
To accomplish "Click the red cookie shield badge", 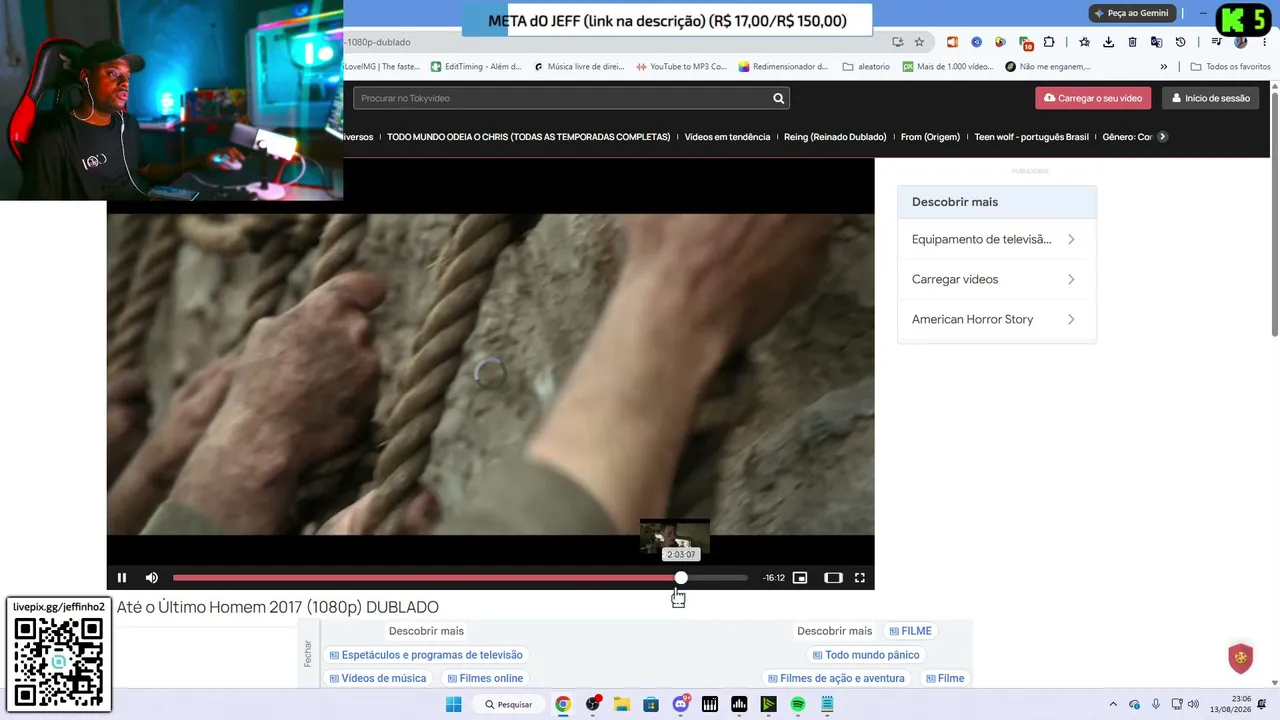I will pos(1241,658).
